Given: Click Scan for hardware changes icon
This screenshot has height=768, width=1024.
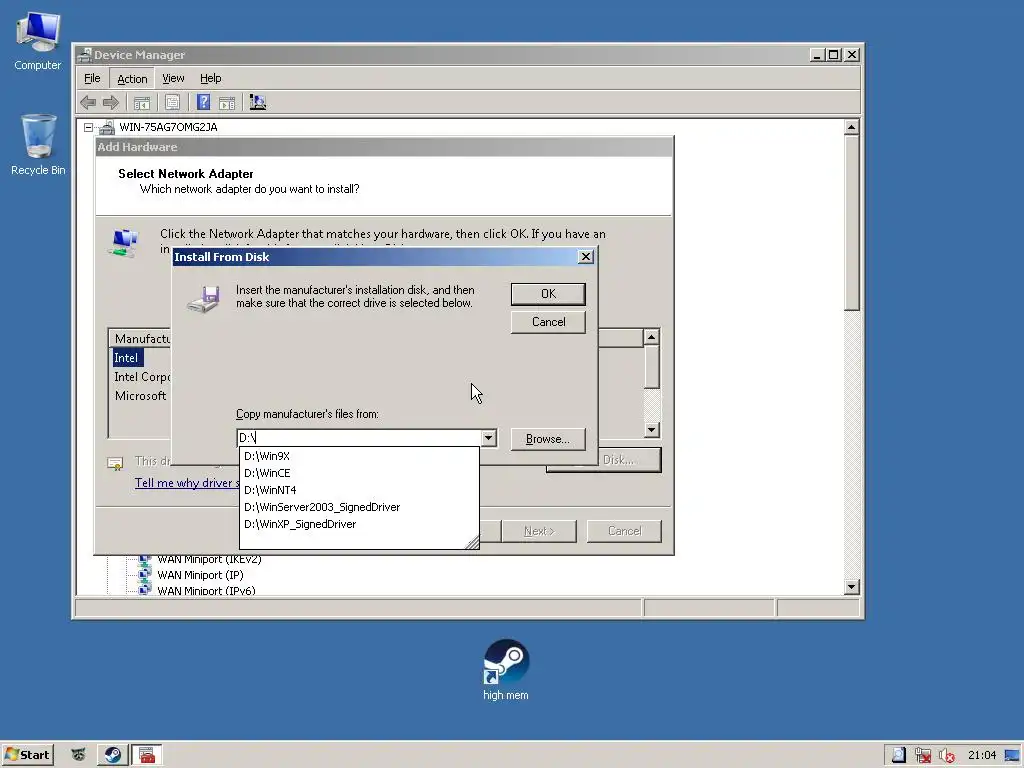Looking at the screenshot, I should pyautogui.click(x=258, y=103).
